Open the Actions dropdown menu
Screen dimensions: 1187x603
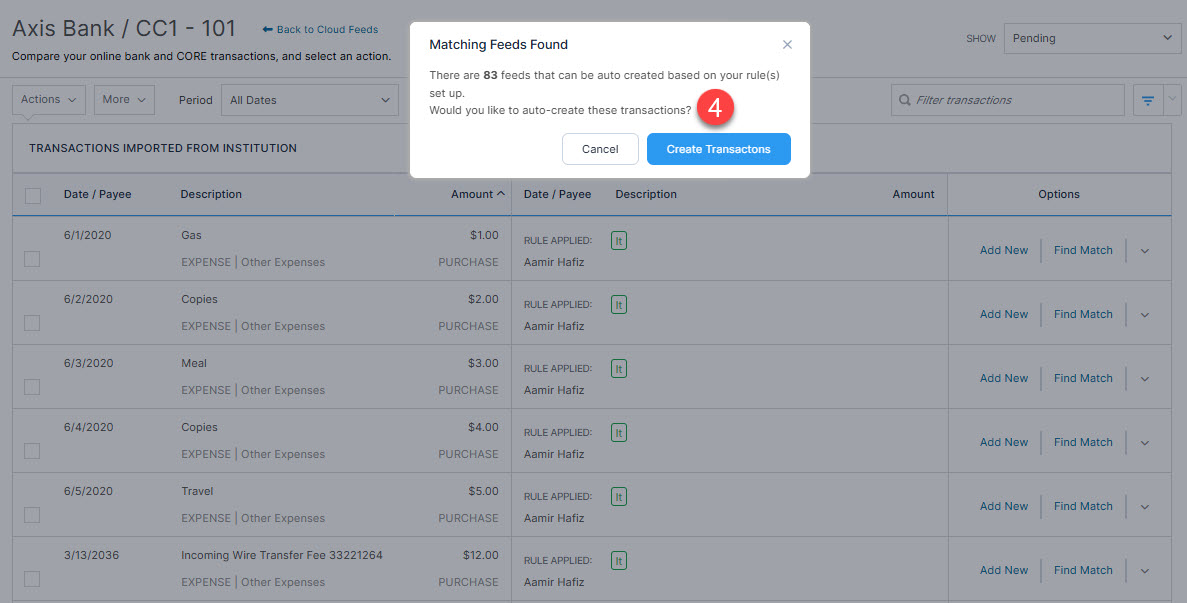pyautogui.click(x=48, y=99)
